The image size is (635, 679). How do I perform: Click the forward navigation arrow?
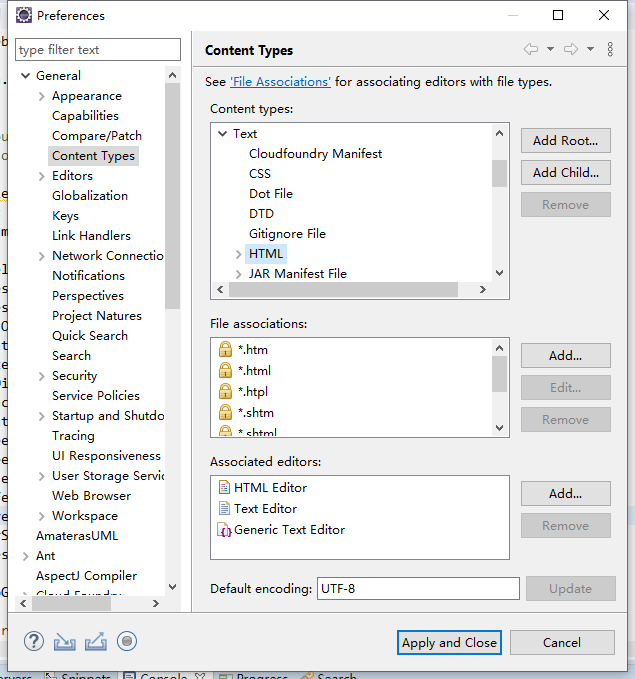tap(571, 50)
